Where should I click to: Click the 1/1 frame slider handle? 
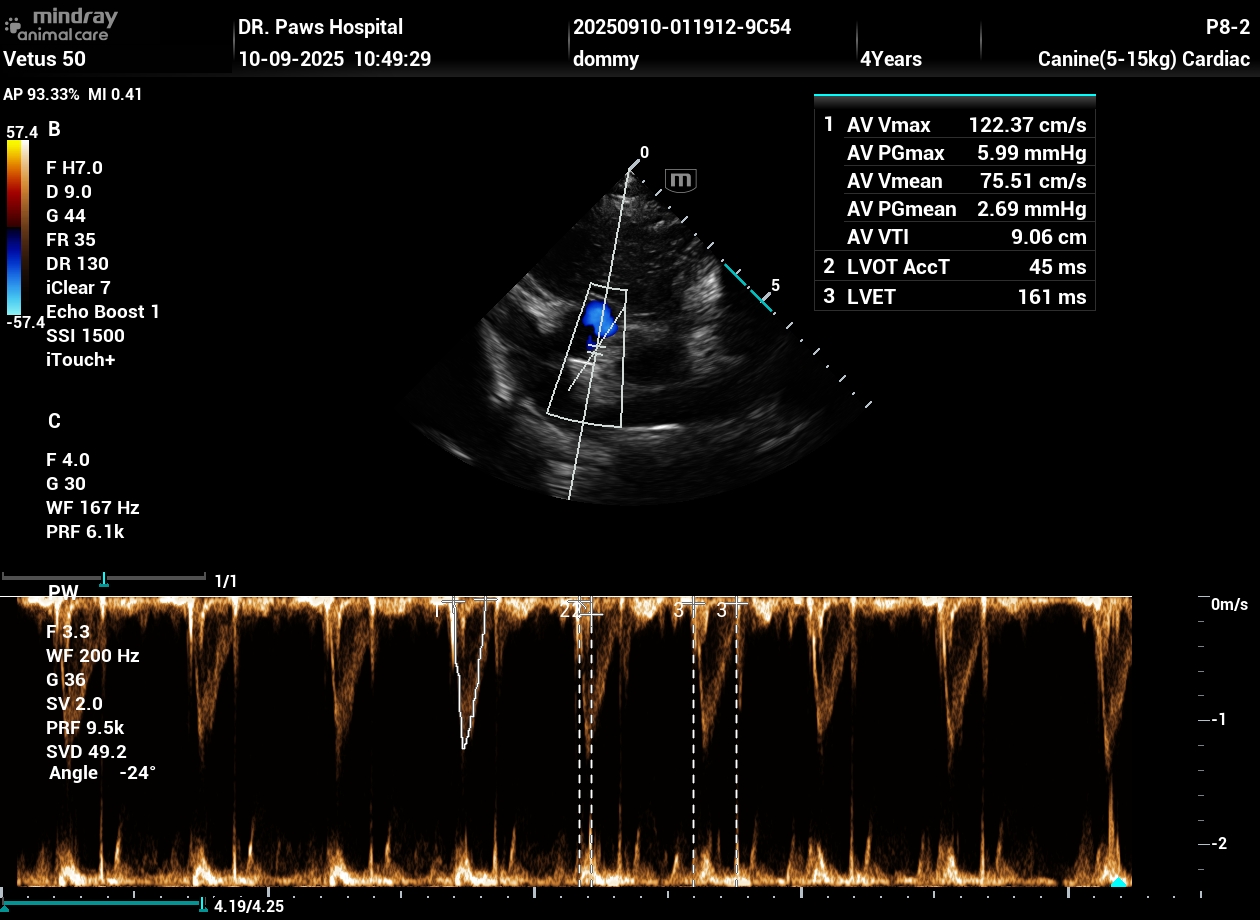point(104,580)
